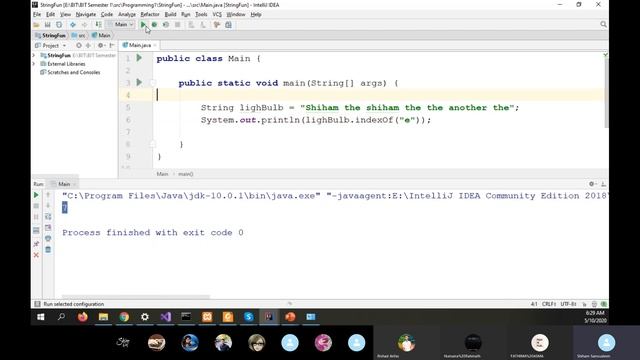Viewport: 640px width, 360px height.
Task: Open Chrome from the taskbar
Action: pyautogui.click(x=124, y=317)
